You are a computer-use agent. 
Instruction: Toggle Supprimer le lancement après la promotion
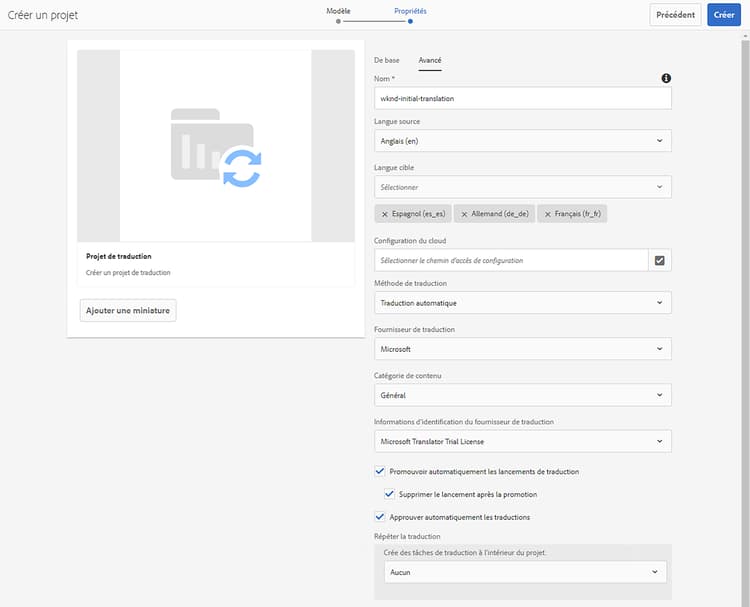[x=389, y=494]
